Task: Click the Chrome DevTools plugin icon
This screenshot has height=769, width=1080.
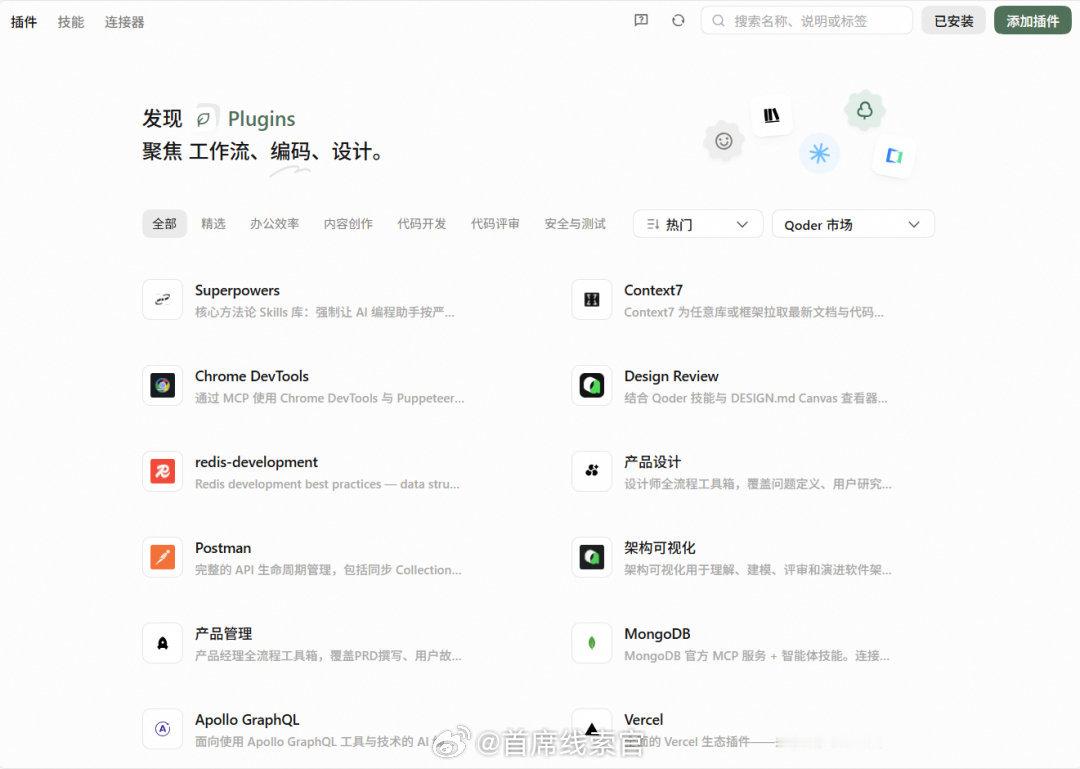Action: coord(163,385)
